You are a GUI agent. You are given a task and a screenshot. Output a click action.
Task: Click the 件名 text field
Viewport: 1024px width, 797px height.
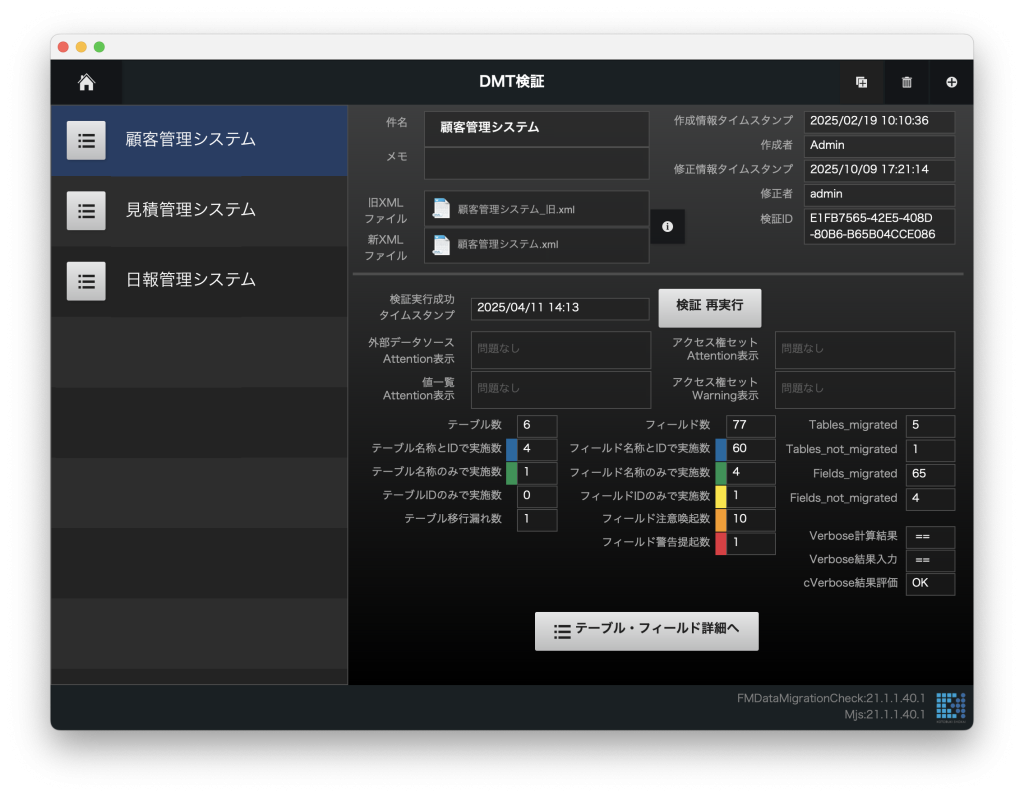click(x=536, y=128)
